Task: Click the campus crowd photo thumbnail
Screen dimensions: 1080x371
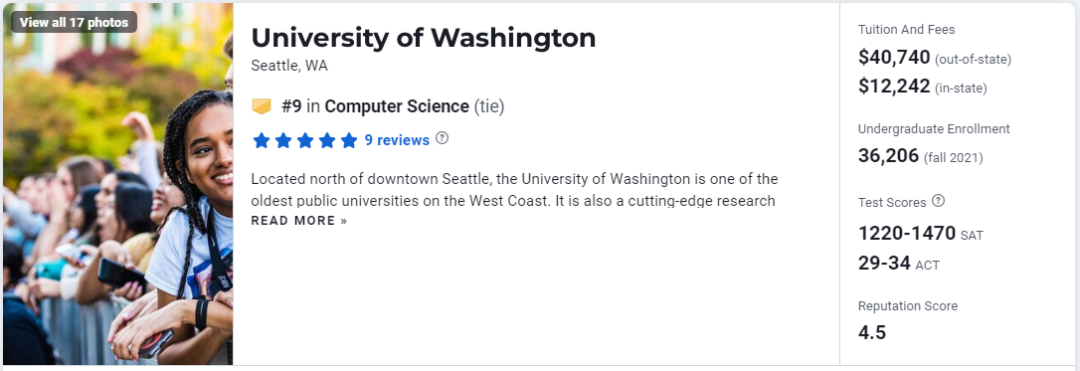Action: click(118, 184)
